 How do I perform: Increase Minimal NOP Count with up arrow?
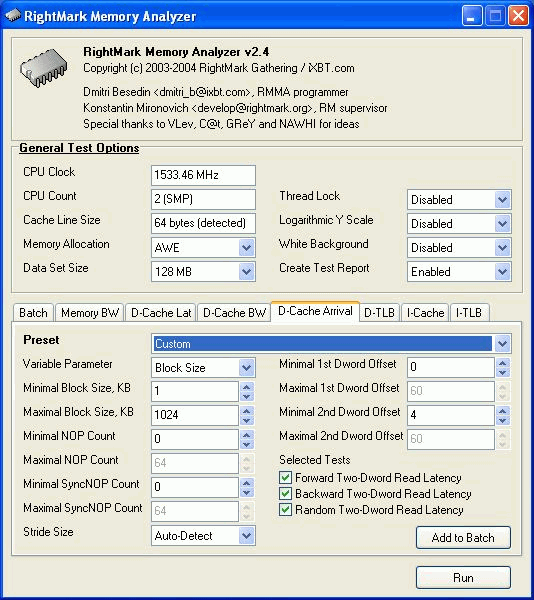tap(247, 435)
